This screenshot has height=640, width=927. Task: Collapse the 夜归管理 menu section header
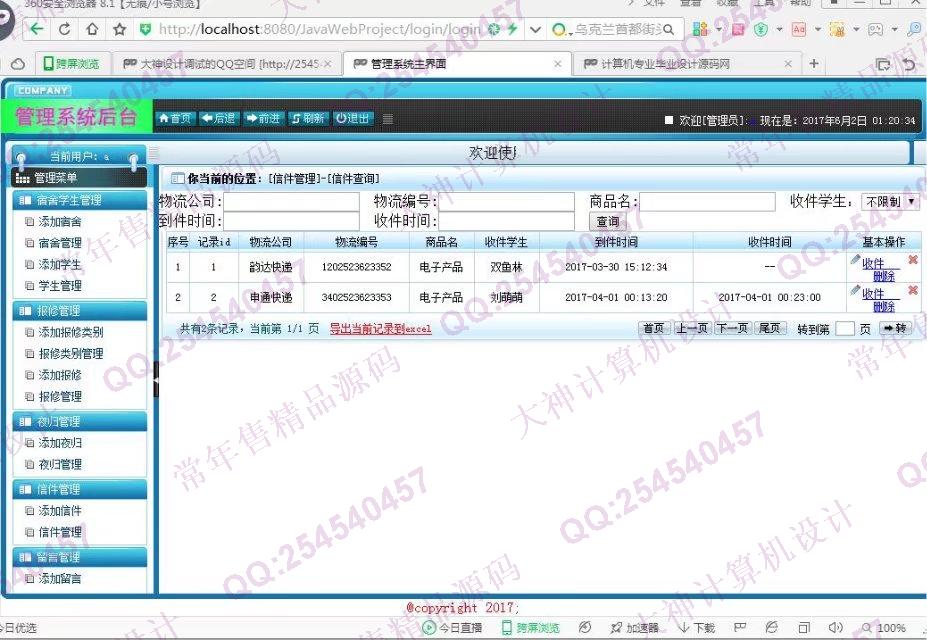[x=79, y=422]
